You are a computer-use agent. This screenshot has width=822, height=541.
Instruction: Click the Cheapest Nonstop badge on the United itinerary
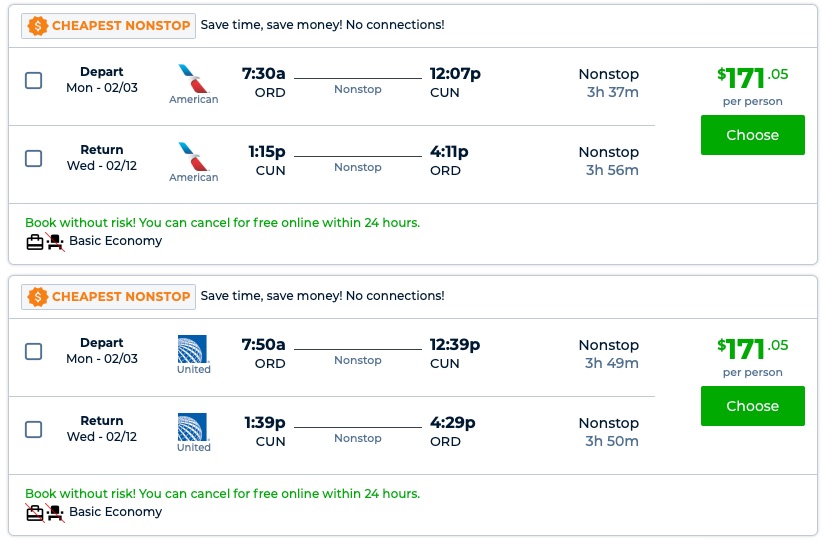pos(109,296)
